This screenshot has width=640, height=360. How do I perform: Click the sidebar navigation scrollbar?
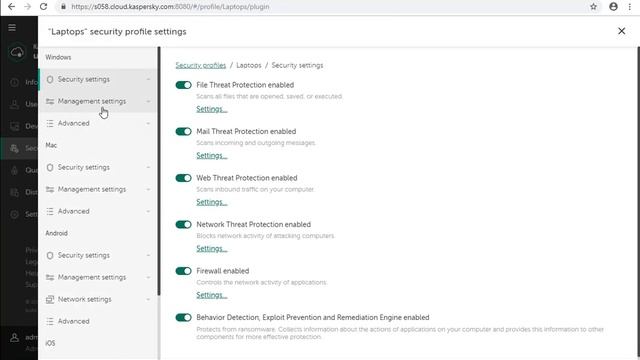coord(159,171)
